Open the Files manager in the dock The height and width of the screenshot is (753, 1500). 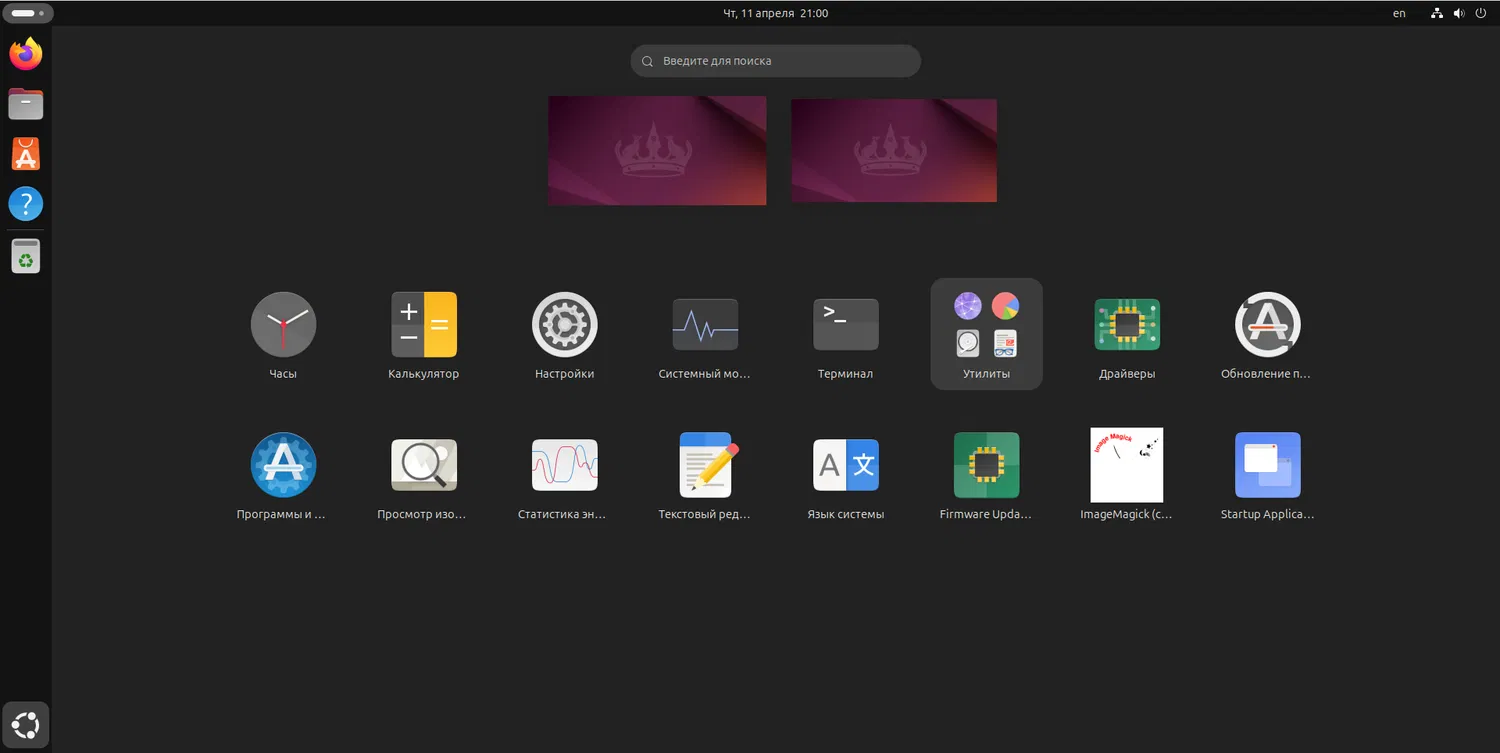(x=26, y=104)
